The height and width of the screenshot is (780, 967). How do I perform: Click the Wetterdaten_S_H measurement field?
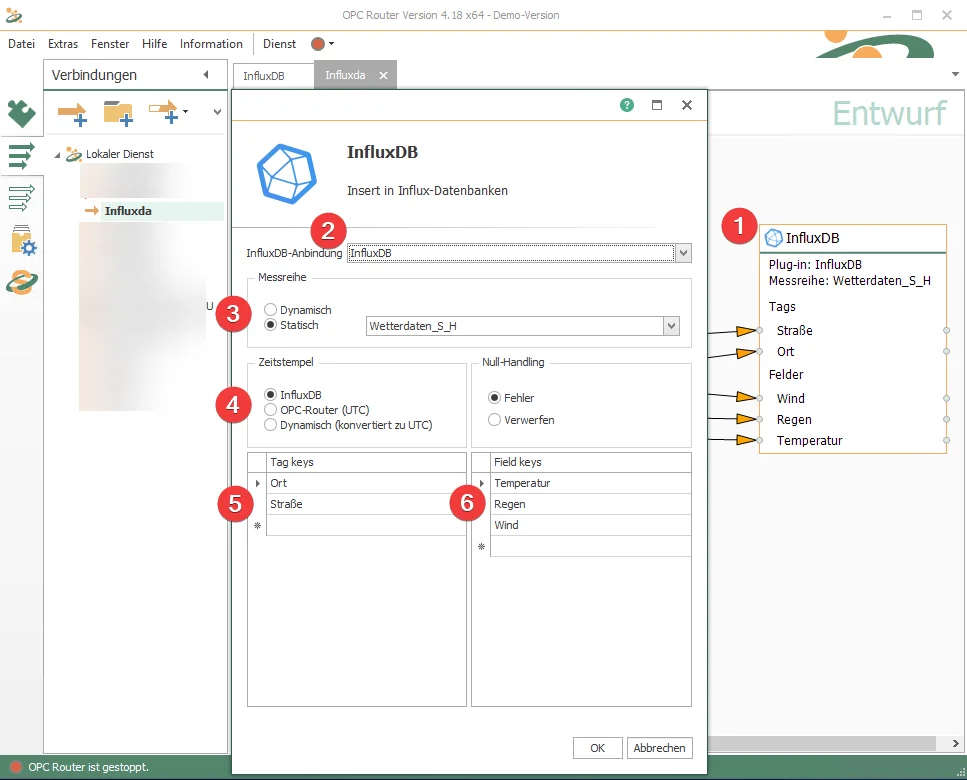(x=515, y=326)
